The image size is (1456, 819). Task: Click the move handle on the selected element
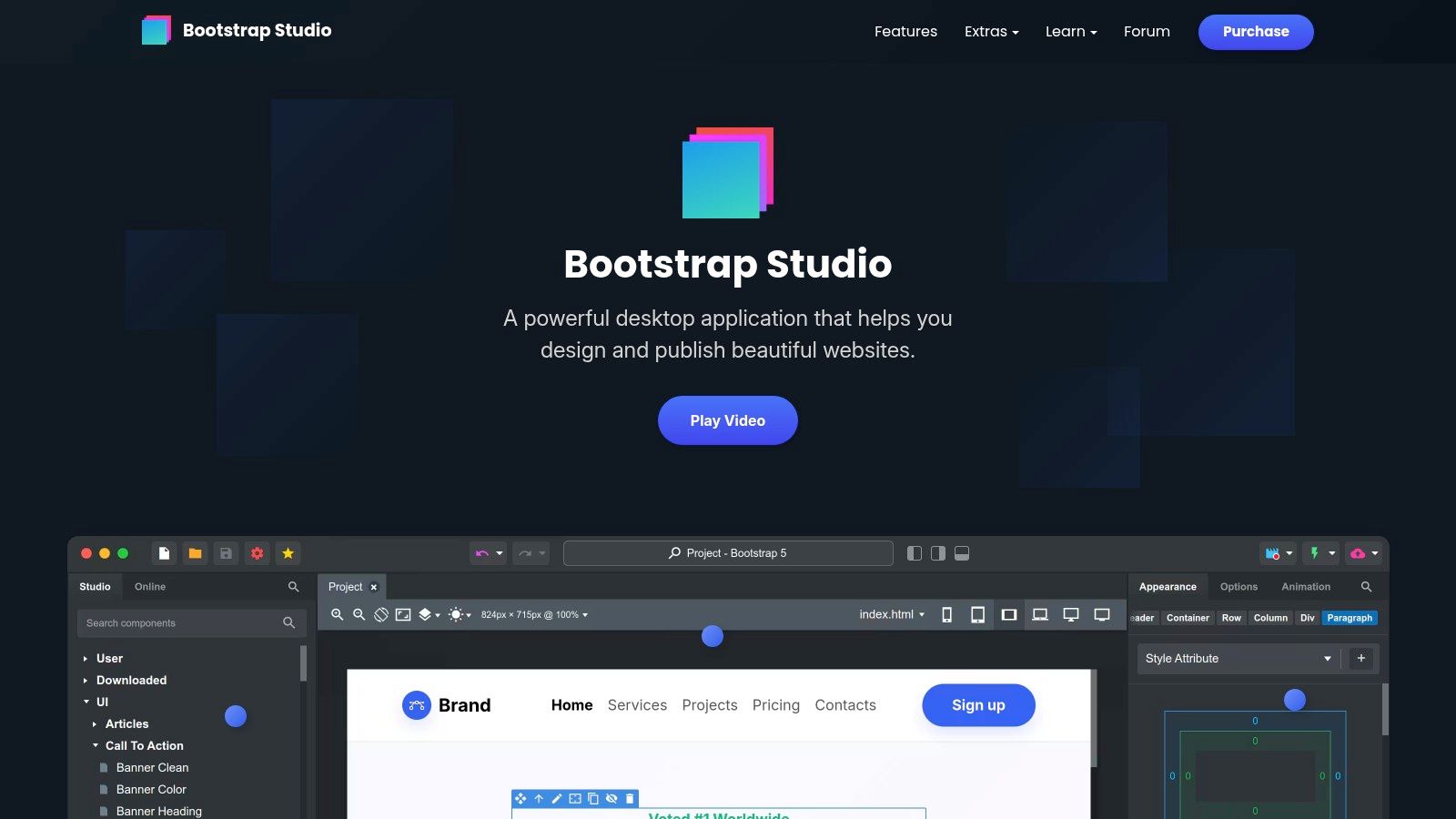521,798
